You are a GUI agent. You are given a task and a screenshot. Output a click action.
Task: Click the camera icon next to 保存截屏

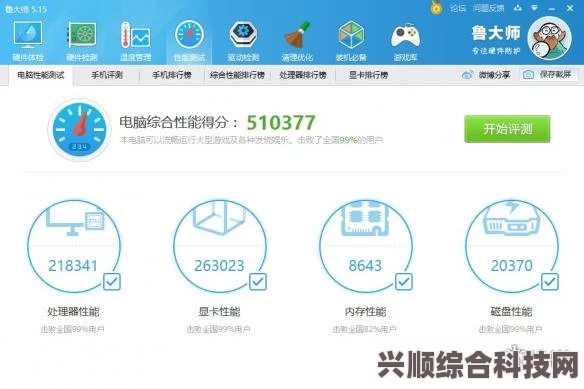click(528, 75)
